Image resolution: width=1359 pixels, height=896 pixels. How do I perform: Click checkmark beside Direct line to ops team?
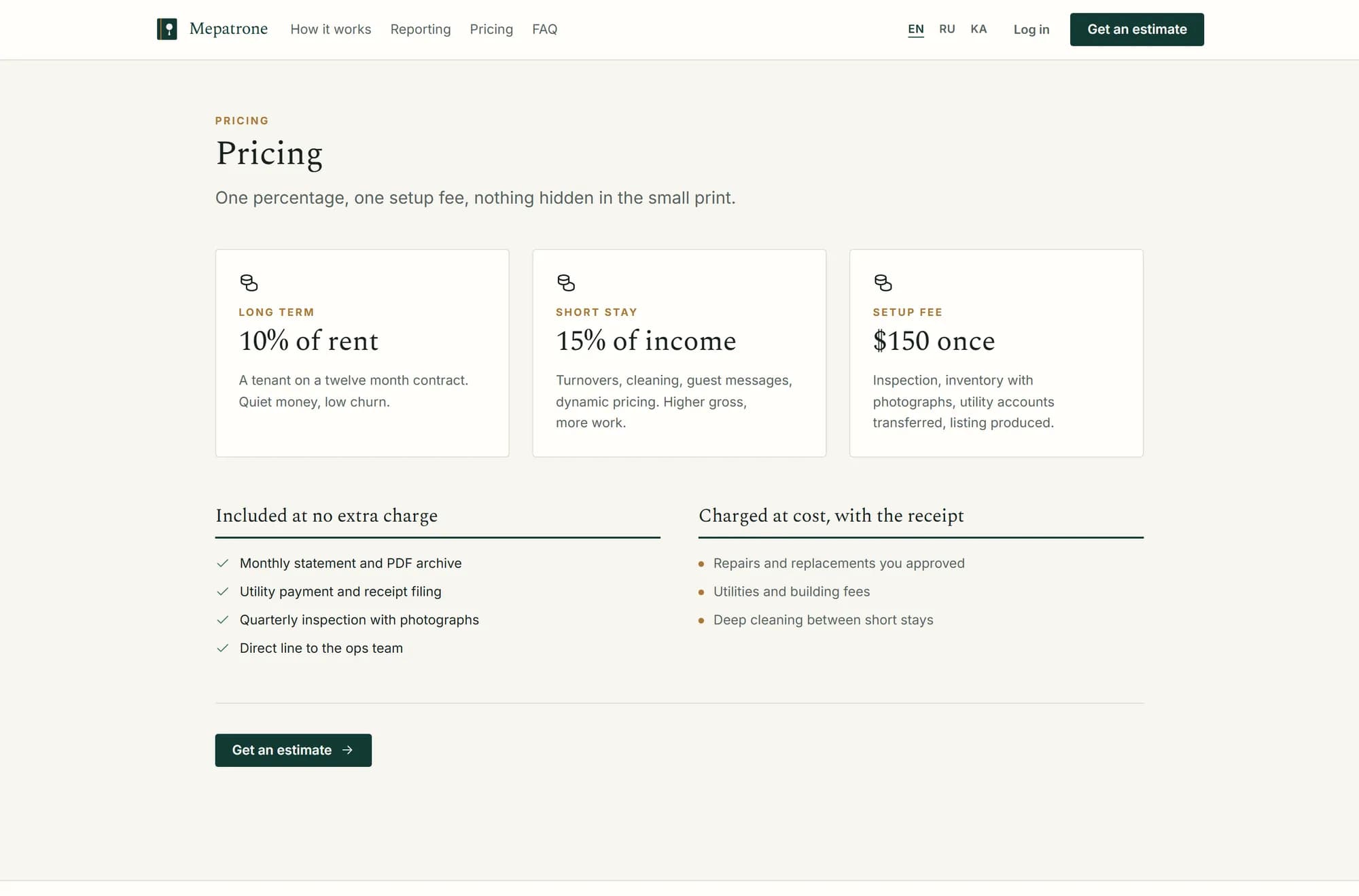coord(222,648)
